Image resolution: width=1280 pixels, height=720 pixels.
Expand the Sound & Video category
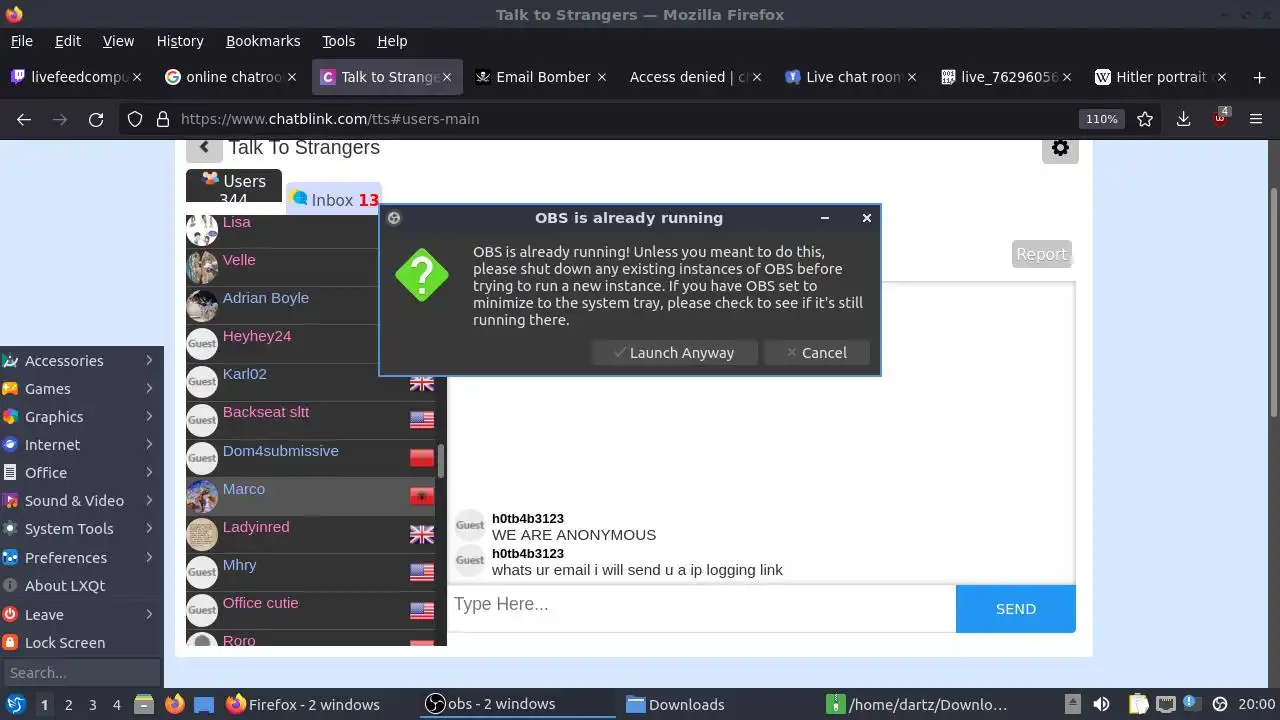click(x=80, y=501)
